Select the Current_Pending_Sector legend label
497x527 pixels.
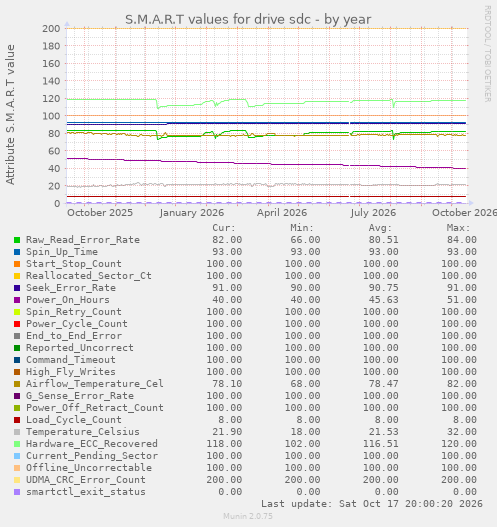[92, 456]
